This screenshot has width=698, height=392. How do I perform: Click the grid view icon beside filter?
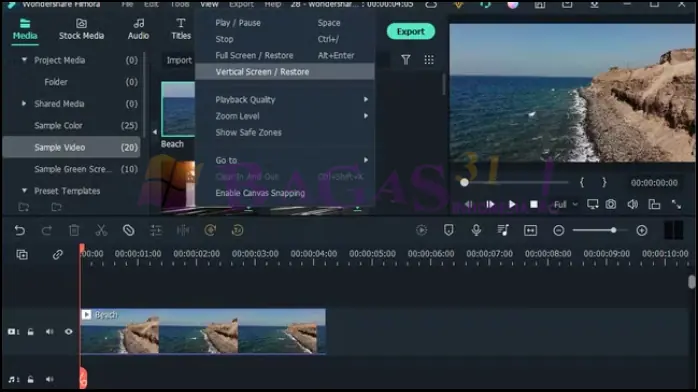point(429,60)
